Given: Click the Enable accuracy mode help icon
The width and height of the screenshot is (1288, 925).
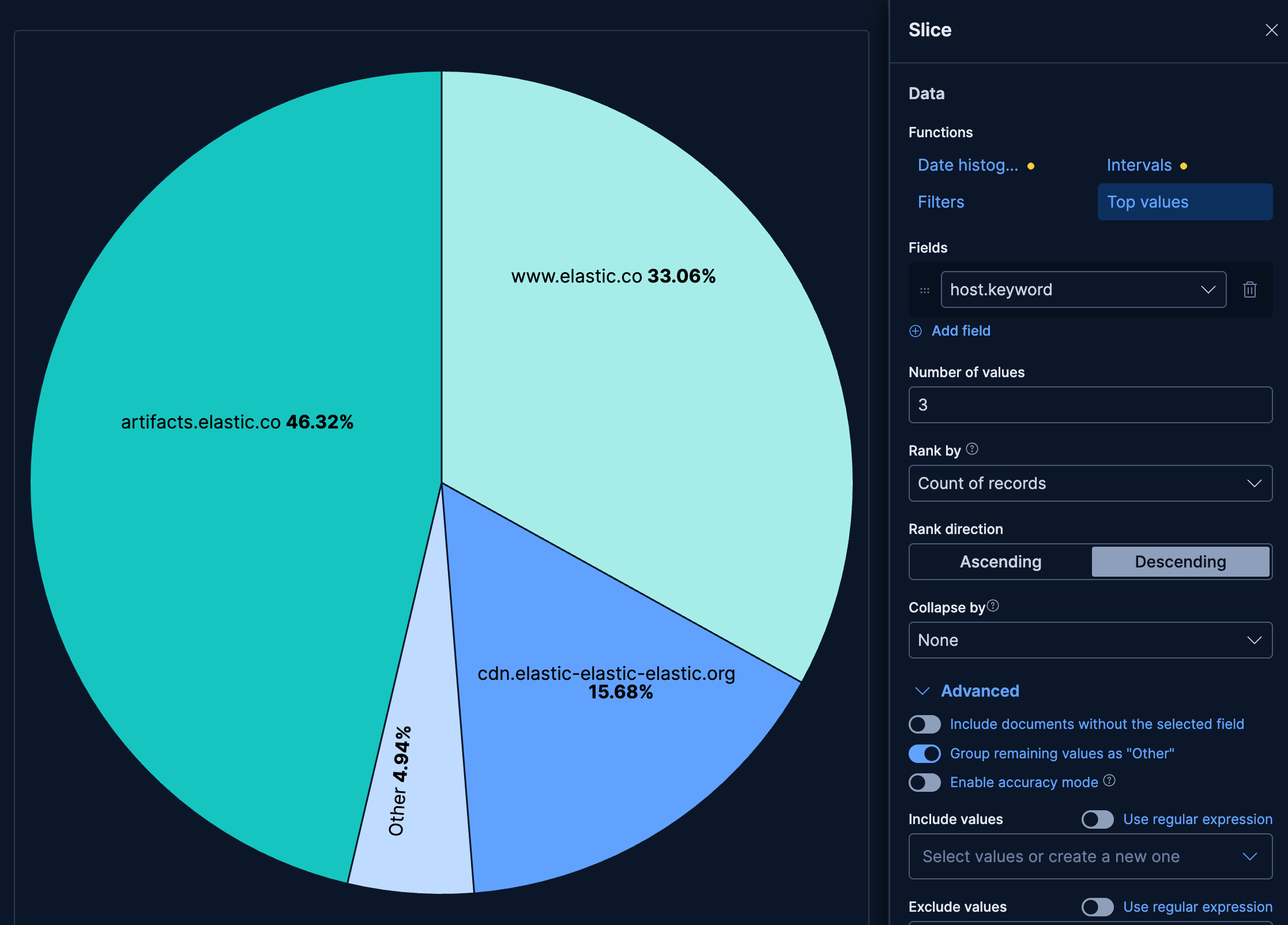Looking at the screenshot, I should click(x=1109, y=782).
